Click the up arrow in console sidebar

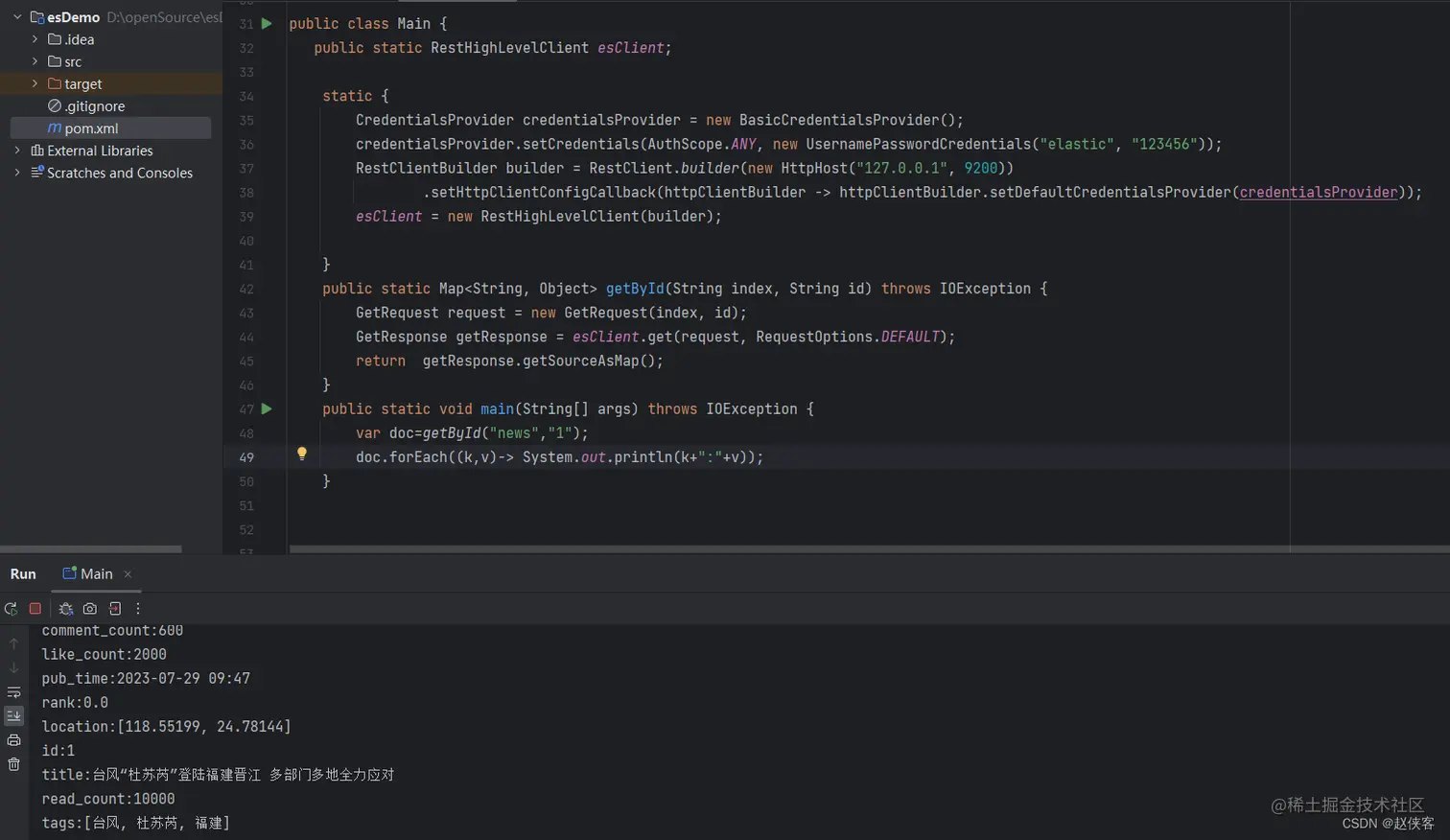point(13,643)
